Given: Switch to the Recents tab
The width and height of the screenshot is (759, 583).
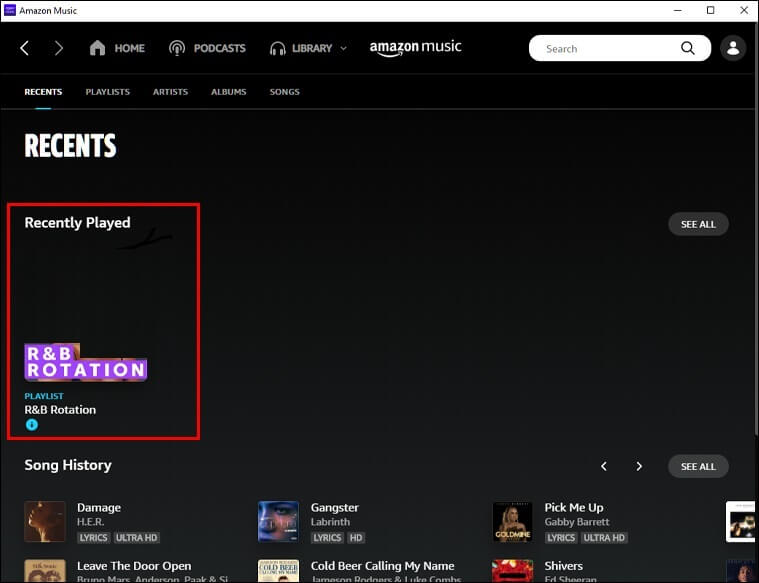Looking at the screenshot, I should (43, 92).
